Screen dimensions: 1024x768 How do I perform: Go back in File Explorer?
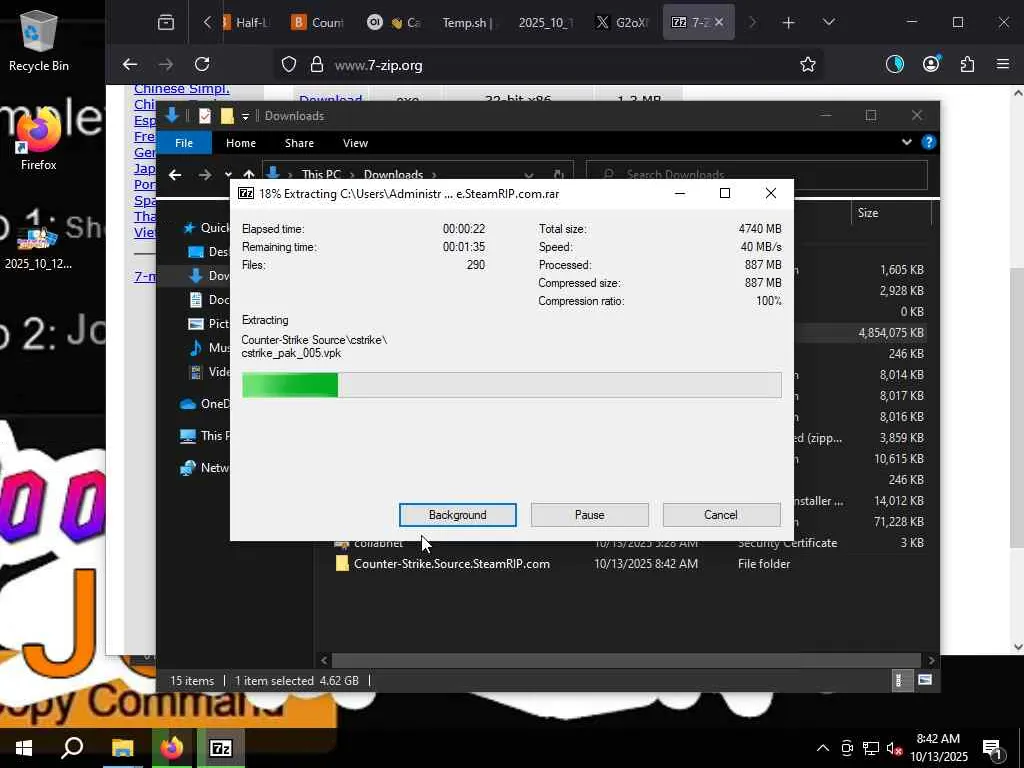coord(174,174)
